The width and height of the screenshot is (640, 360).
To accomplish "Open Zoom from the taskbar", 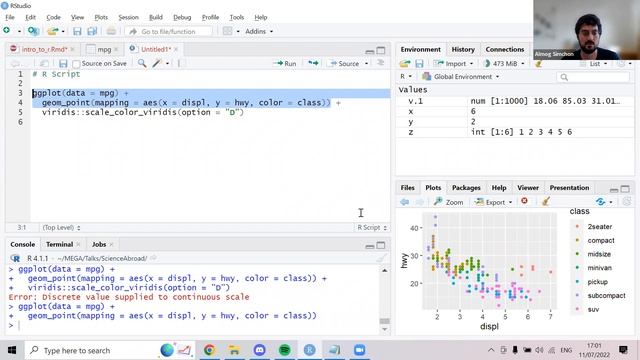I will coord(360,350).
